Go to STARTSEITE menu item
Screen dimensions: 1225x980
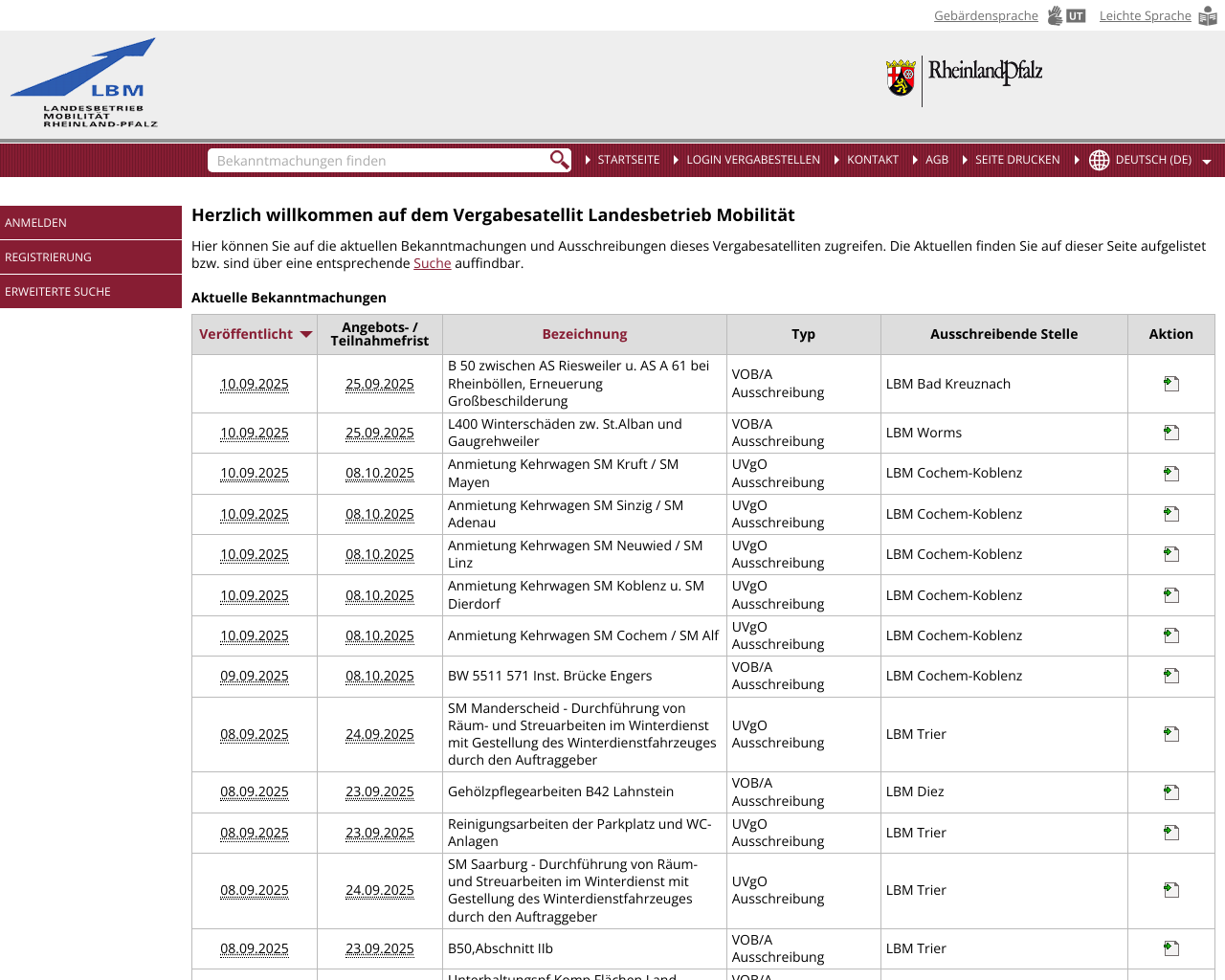[629, 160]
